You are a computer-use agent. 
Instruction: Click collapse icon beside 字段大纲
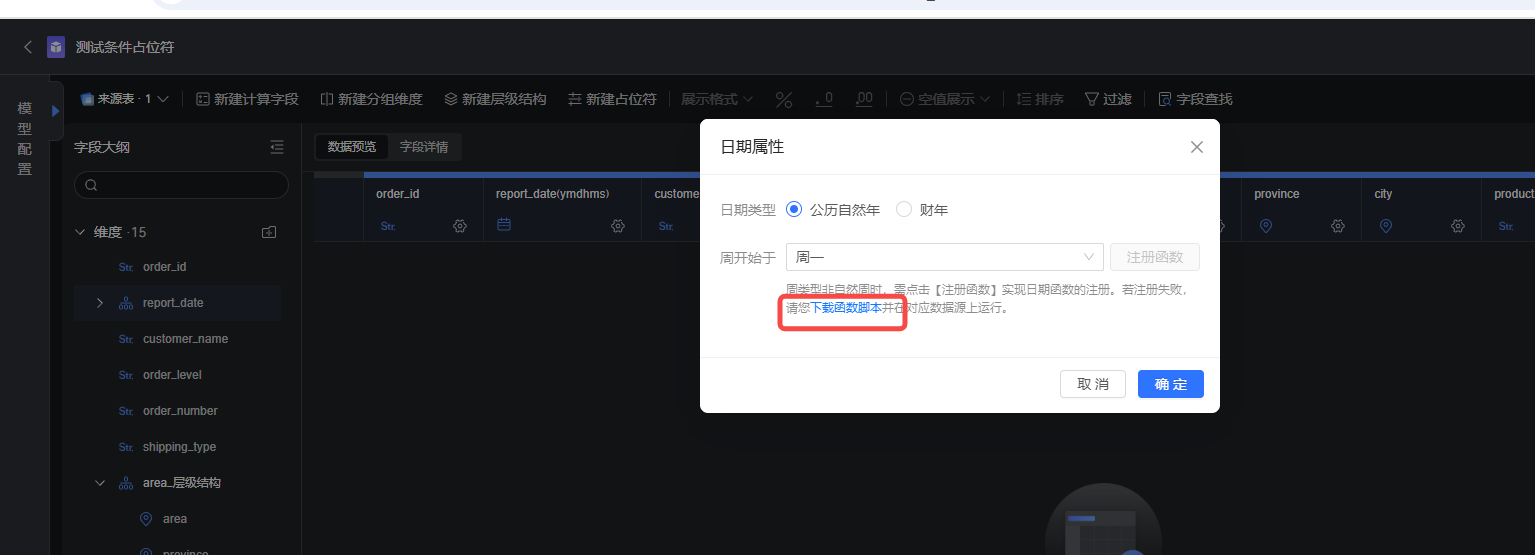point(277,147)
